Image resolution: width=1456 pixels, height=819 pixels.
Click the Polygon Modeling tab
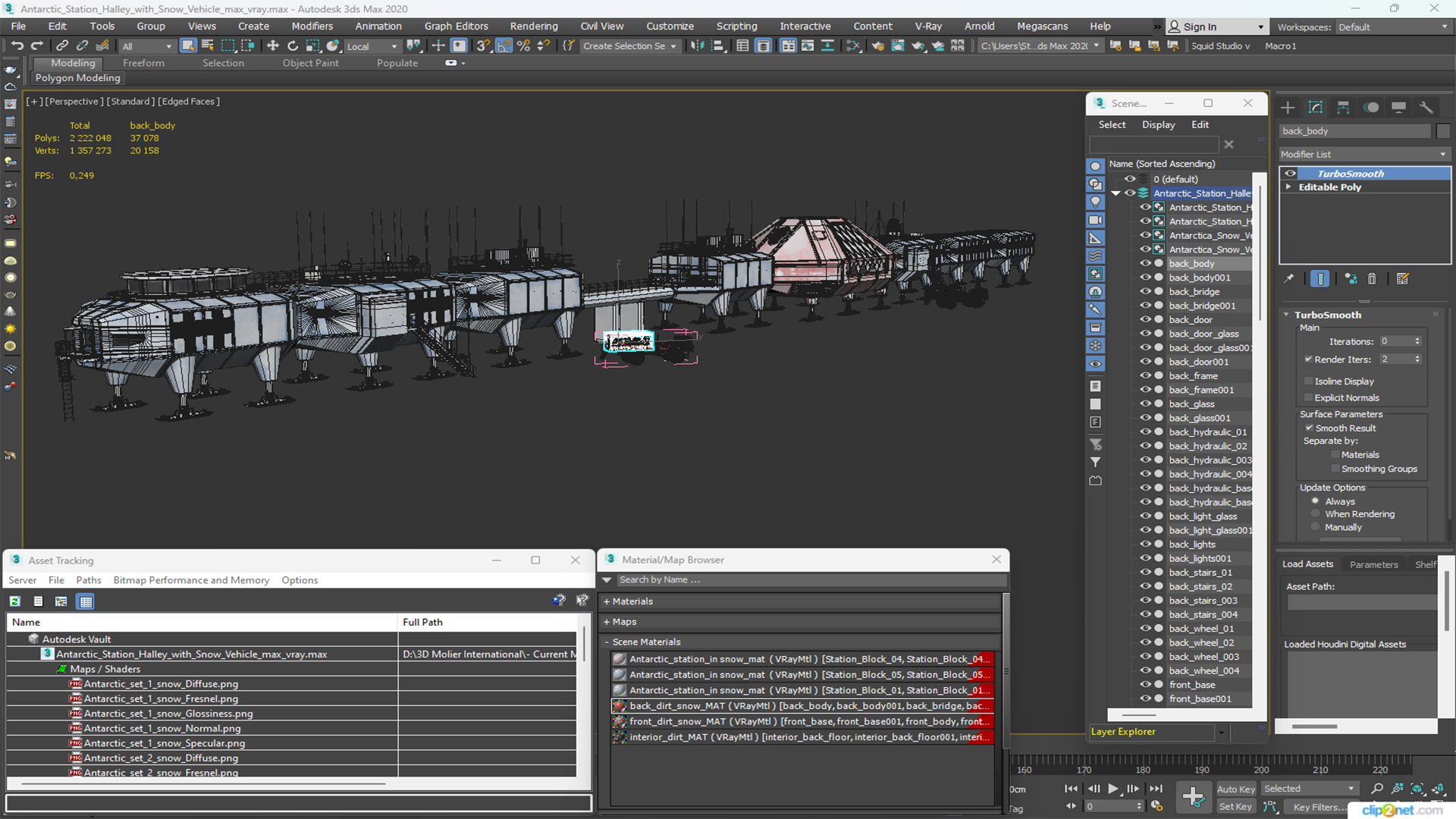(x=78, y=78)
